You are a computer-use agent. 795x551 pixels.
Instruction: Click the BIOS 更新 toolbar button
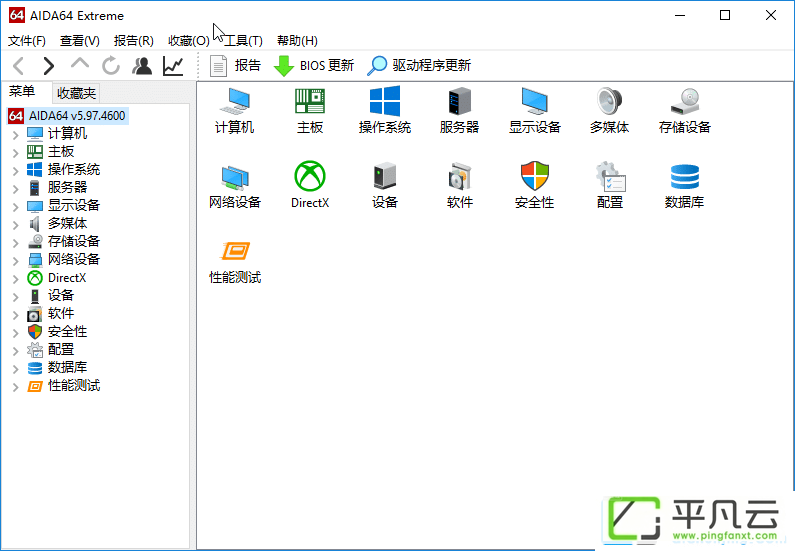tap(313, 65)
